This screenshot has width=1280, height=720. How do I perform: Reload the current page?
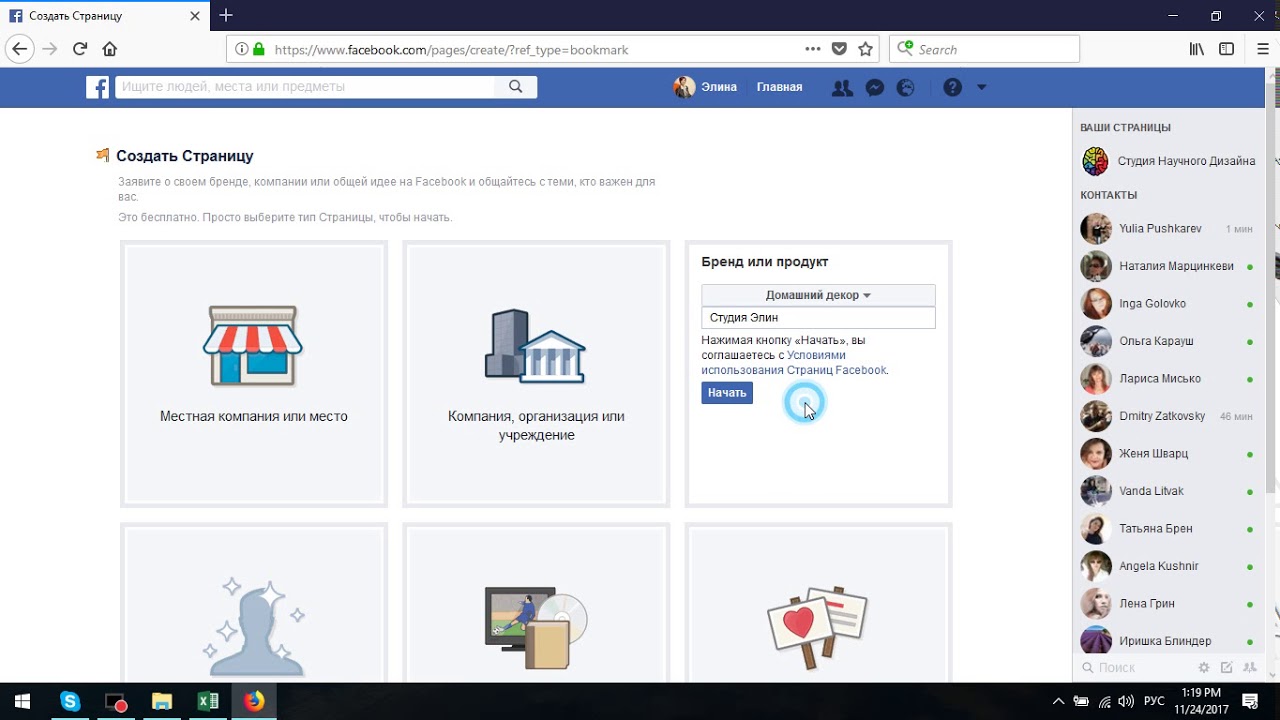click(80, 49)
